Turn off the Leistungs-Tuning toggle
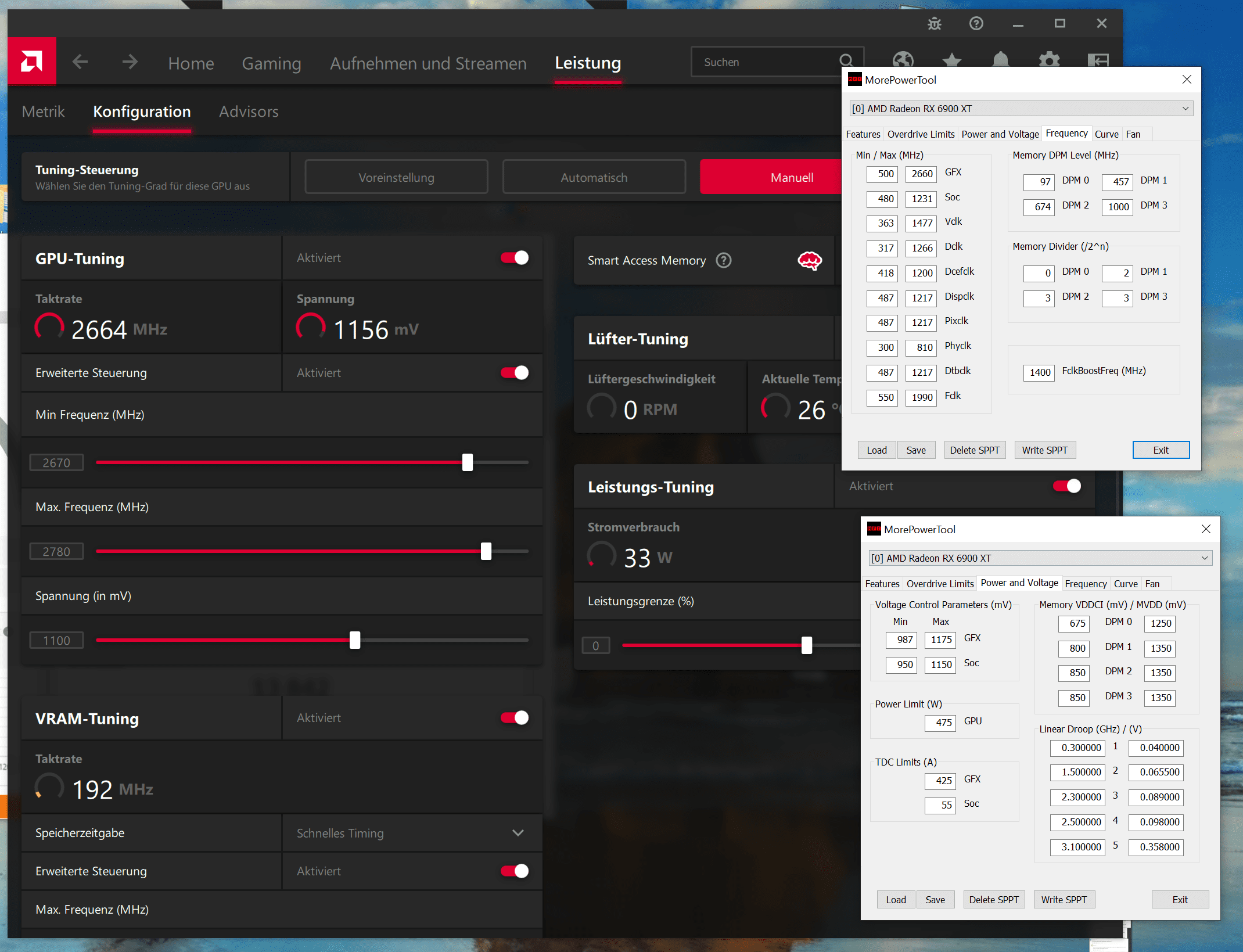 pos(1067,486)
